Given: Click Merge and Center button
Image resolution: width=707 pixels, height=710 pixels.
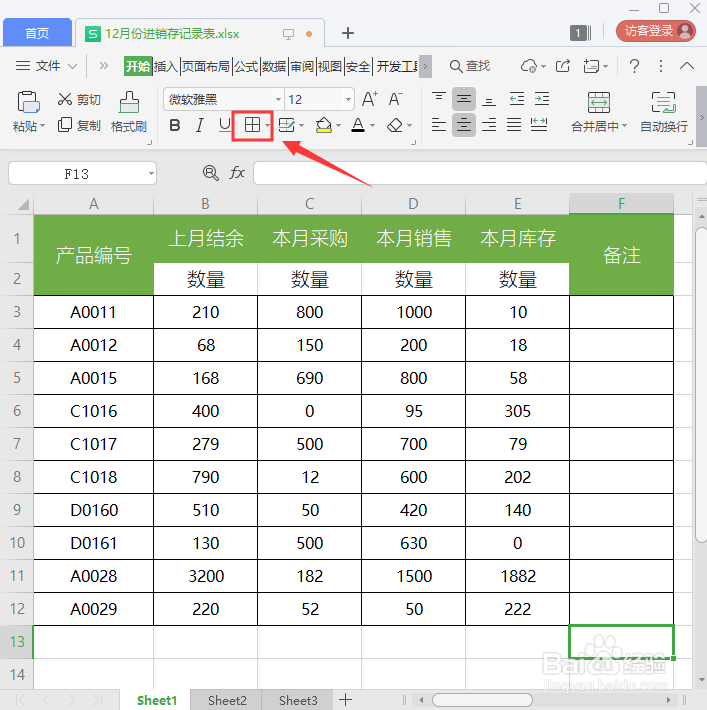Looking at the screenshot, I should point(599,111).
